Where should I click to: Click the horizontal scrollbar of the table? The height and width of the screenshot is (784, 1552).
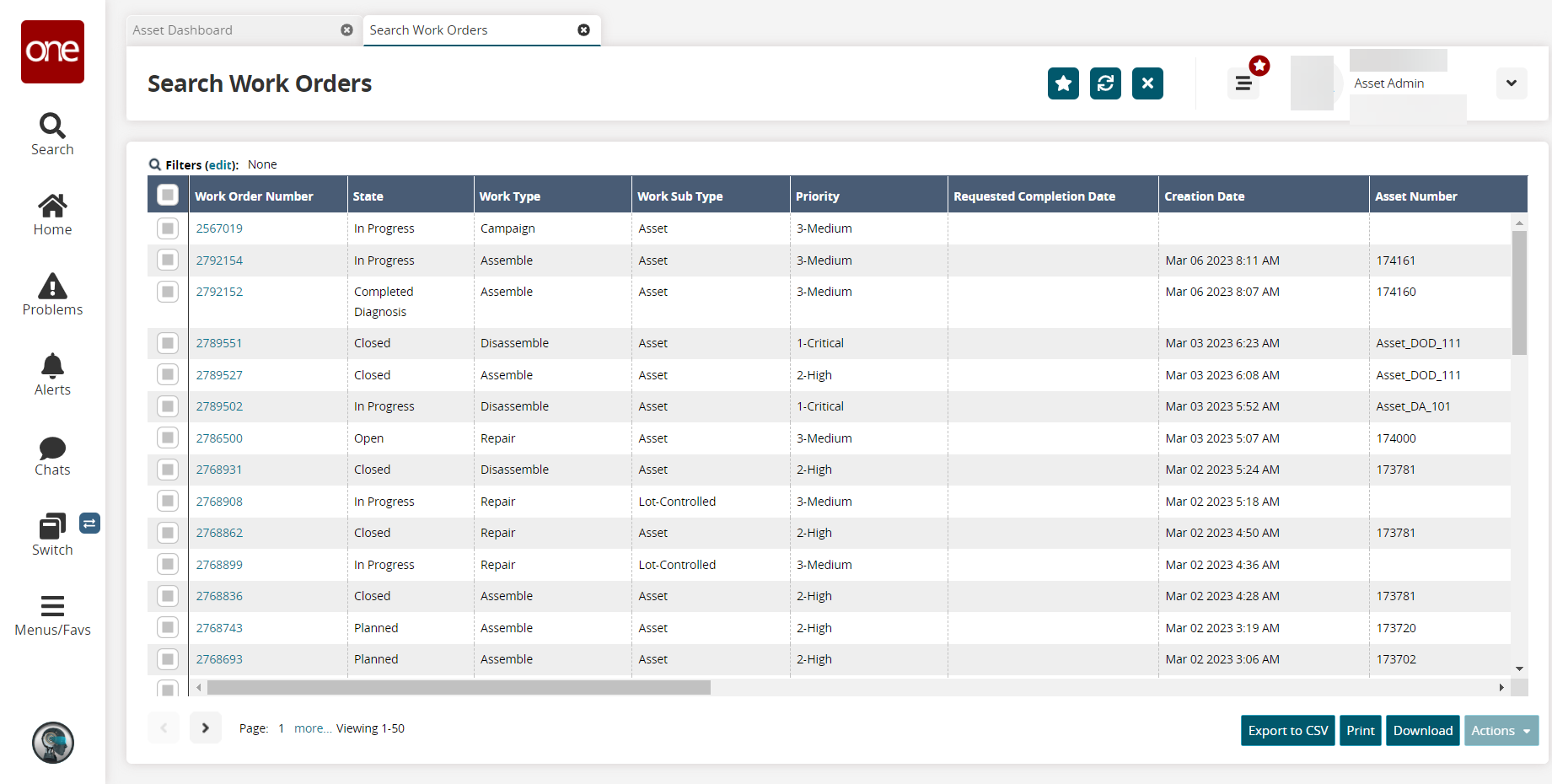click(459, 688)
